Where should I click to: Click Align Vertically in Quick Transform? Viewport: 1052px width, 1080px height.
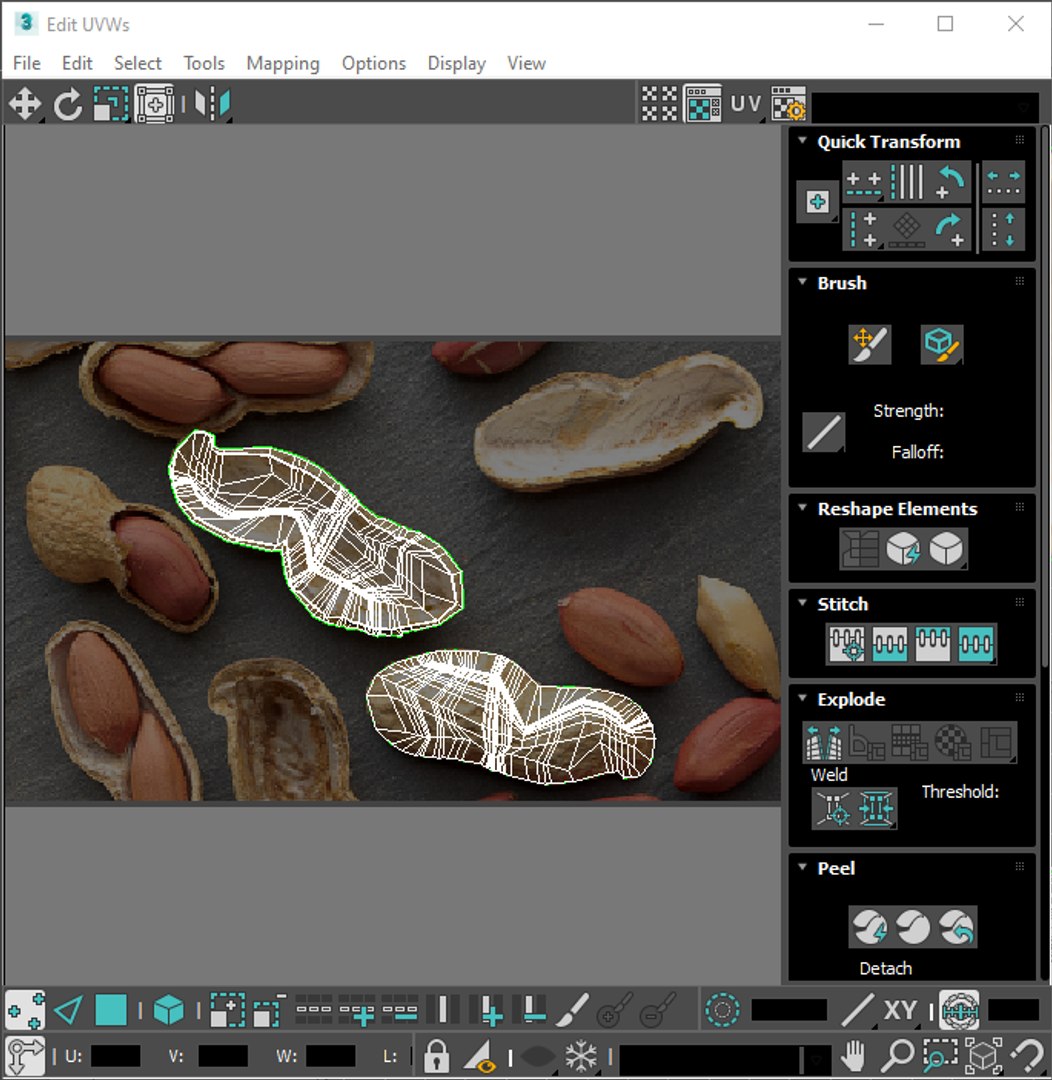[864, 229]
